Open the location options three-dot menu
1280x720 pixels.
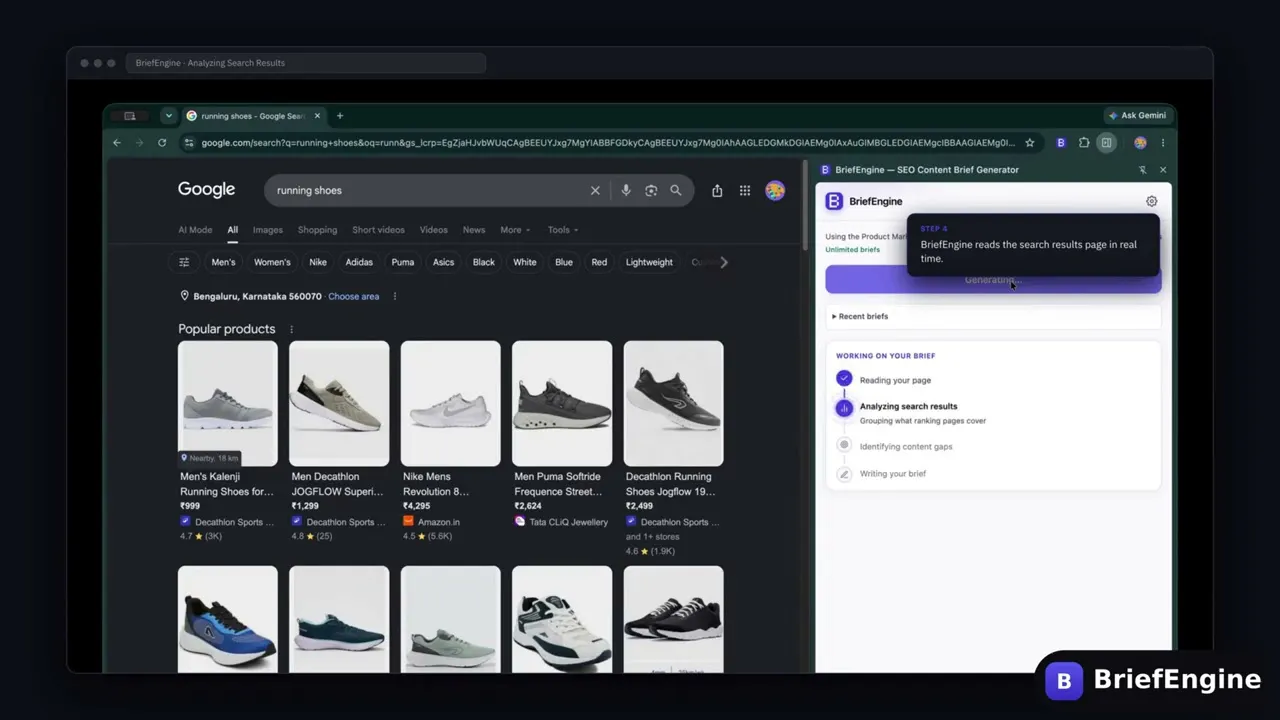pyautogui.click(x=395, y=297)
